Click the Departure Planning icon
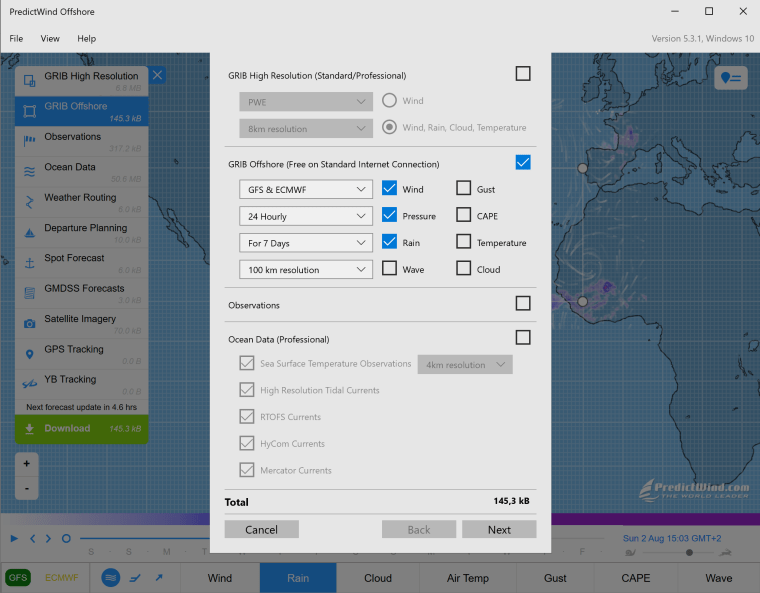This screenshot has height=593, width=760. 30,231
